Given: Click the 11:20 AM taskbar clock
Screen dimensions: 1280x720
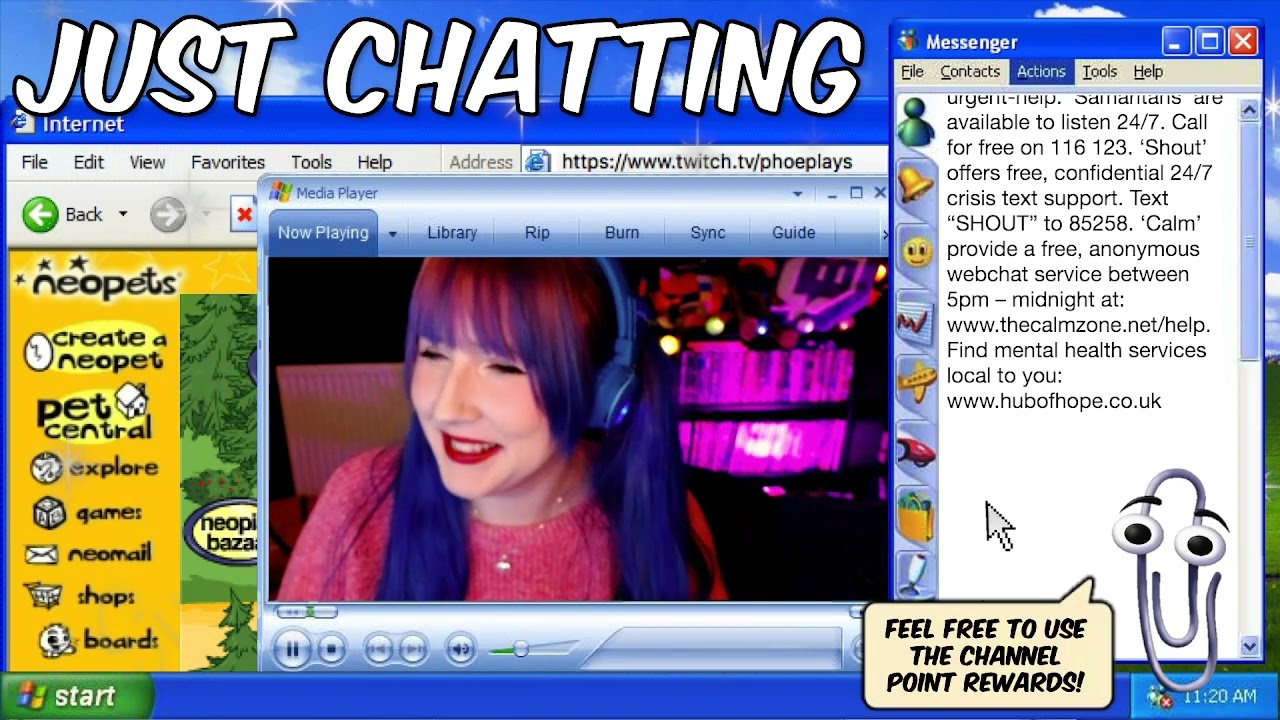Looking at the screenshot, I should [1219, 696].
